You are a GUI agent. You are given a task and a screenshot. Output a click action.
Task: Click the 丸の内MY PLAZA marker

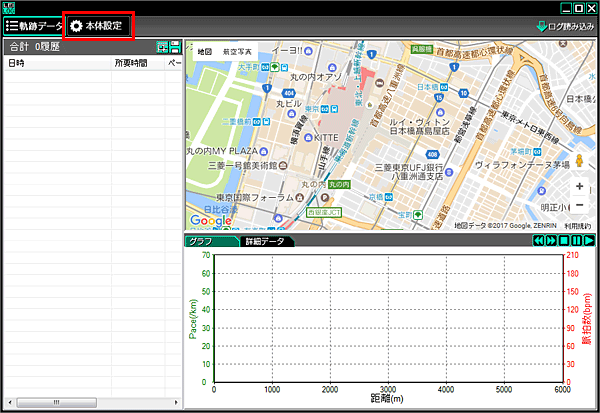point(263,152)
